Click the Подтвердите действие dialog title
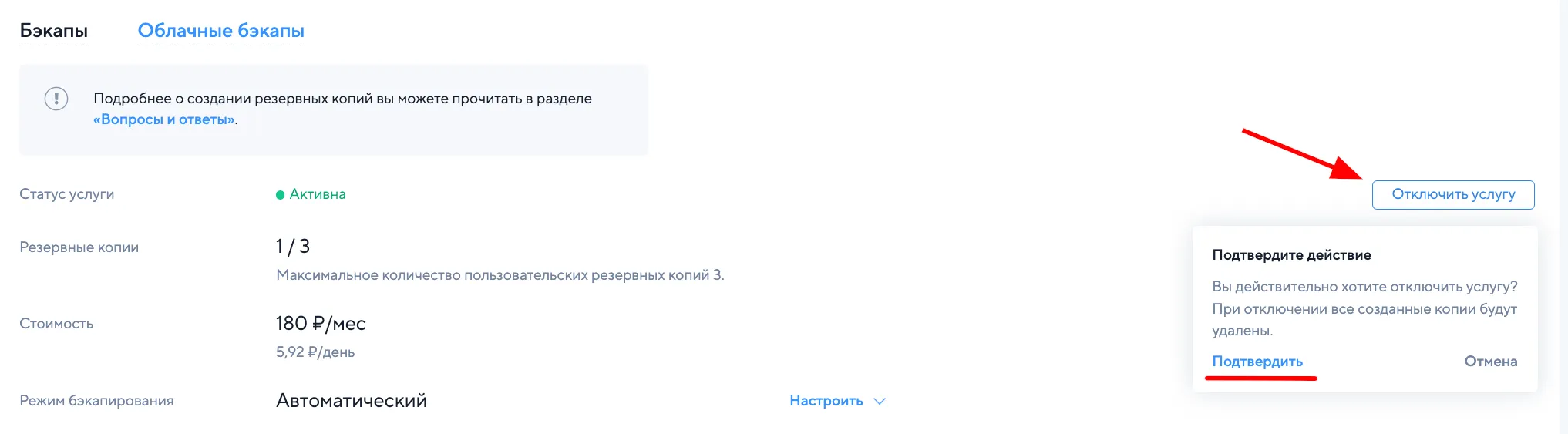1568x434 pixels. point(1291,255)
